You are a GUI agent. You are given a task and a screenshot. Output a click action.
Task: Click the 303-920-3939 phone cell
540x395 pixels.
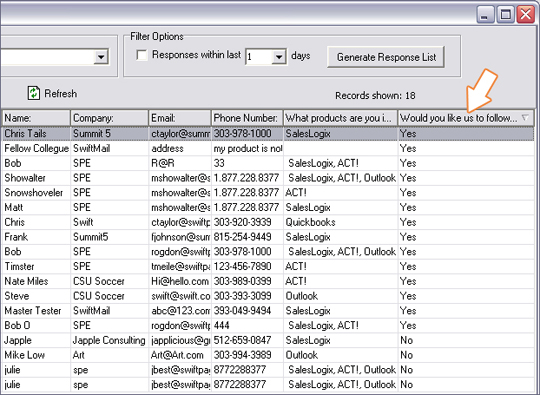pos(247,222)
